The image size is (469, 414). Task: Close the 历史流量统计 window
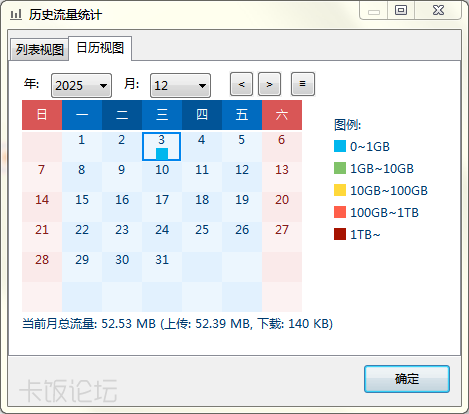(438, 10)
